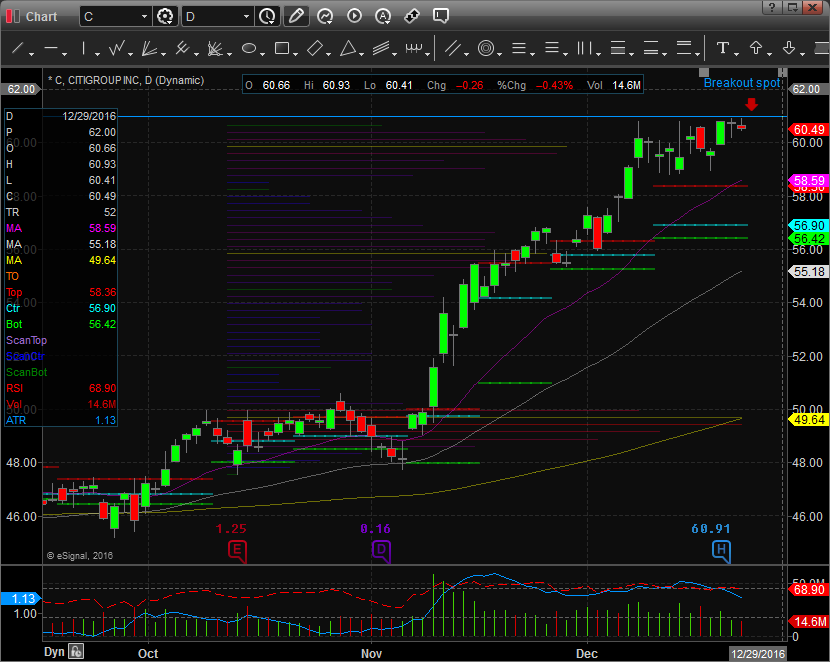Select the concentric circles drawing tool

(x=486, y=49)
